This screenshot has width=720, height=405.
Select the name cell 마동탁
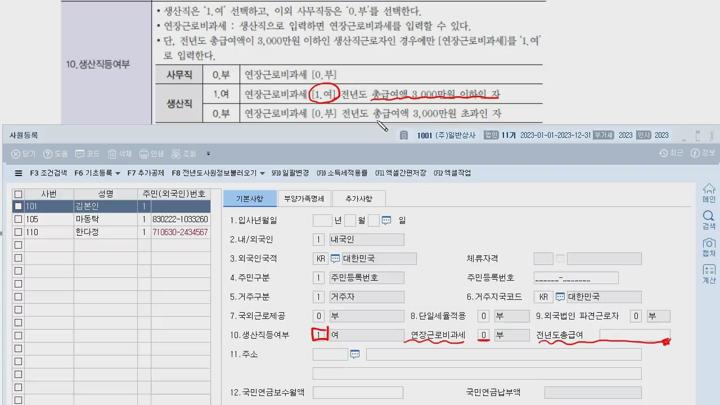[x=105, y=219]
